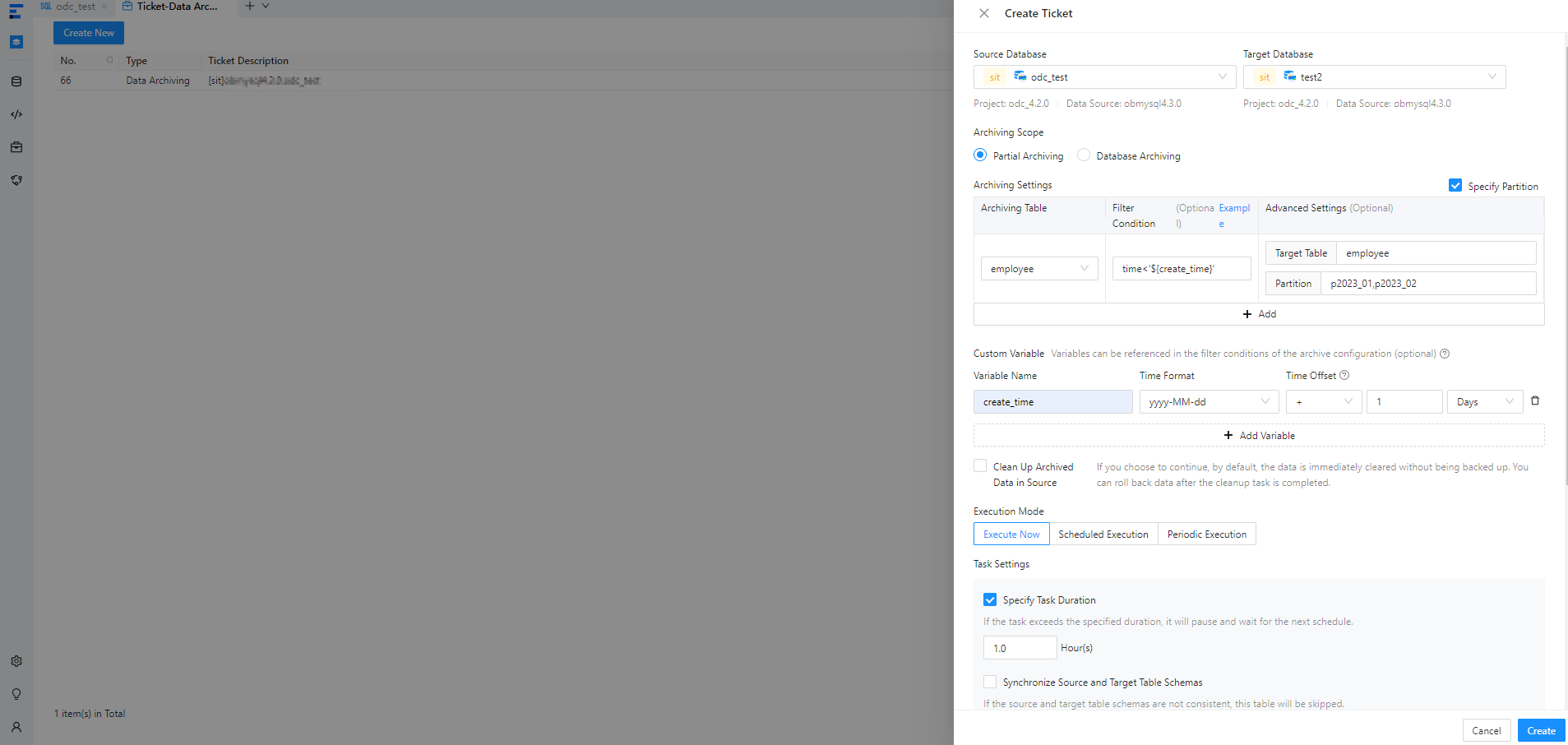Viewport: 1568px width, 745px height.
Task: Click the briefcase tickets icon in sidebar
Action: (16, 147)
